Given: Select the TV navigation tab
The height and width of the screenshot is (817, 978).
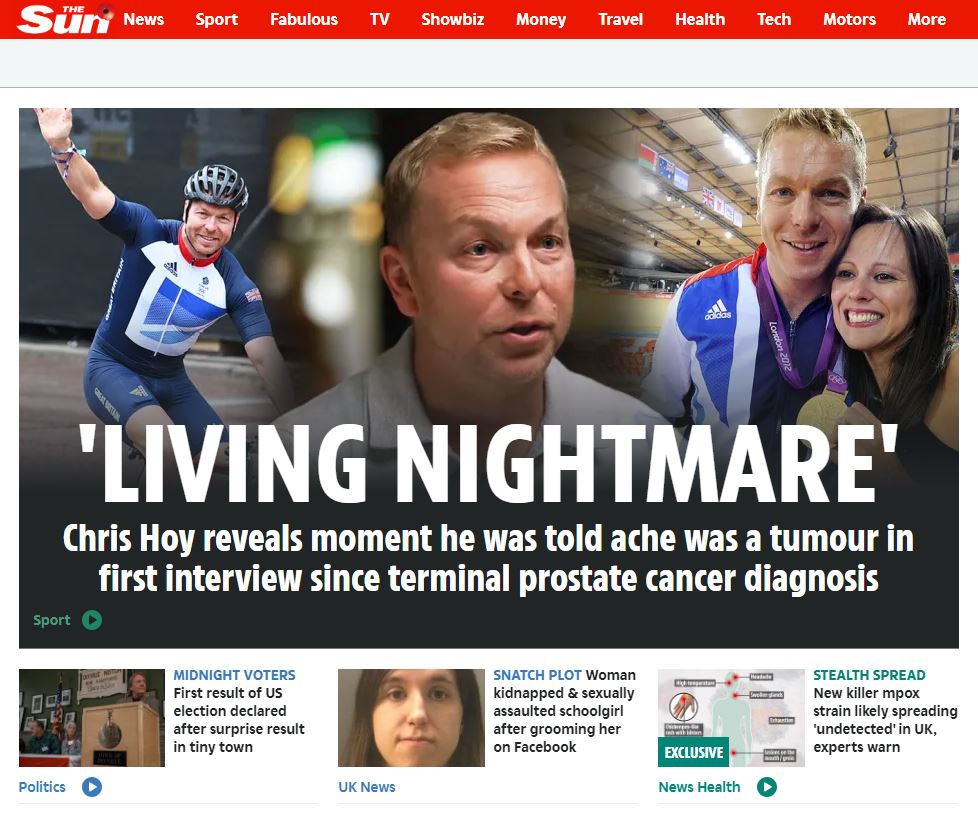Looking at the screenshot, I should click(x=379, y=19).
